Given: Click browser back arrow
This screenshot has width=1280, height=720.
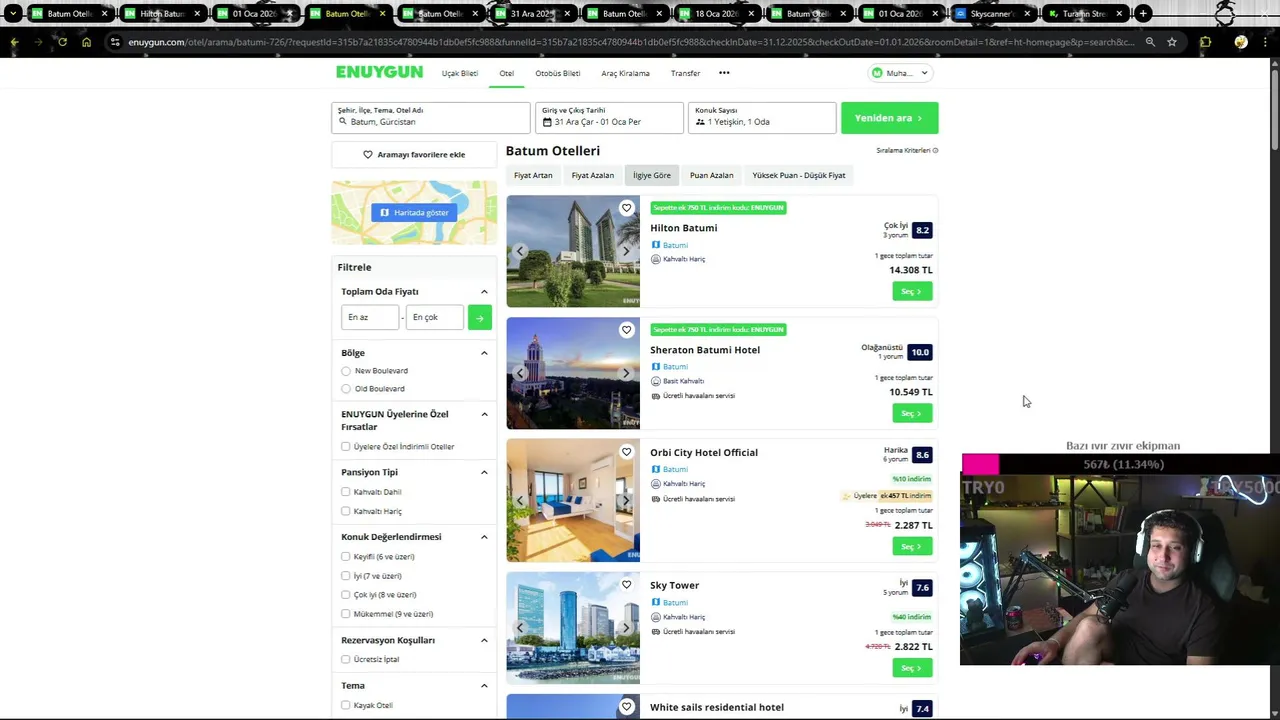Looking at the screenshot, I should (x=14, y=42).
